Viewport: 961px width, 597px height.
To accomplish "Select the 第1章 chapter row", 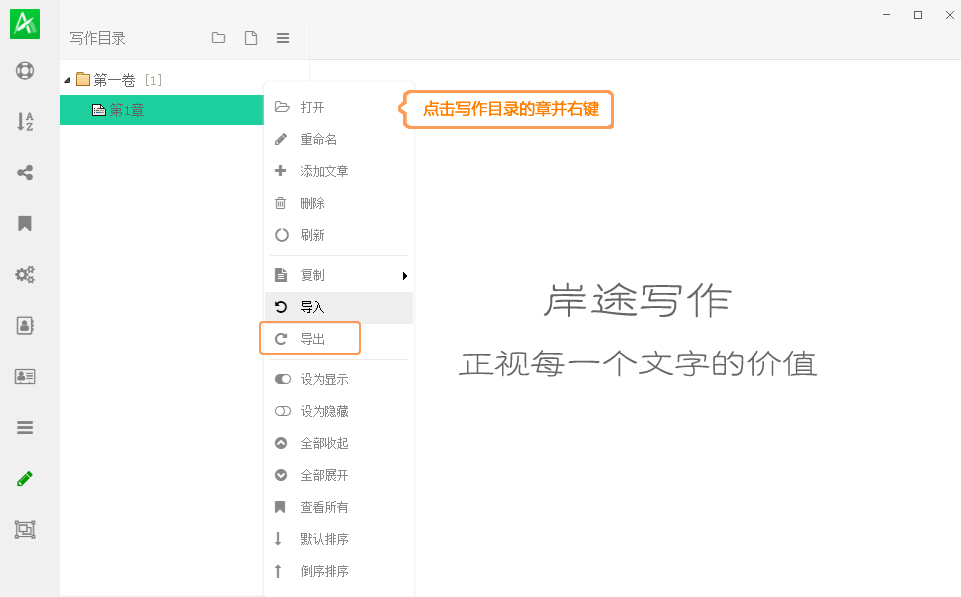I will pos(162,110).
